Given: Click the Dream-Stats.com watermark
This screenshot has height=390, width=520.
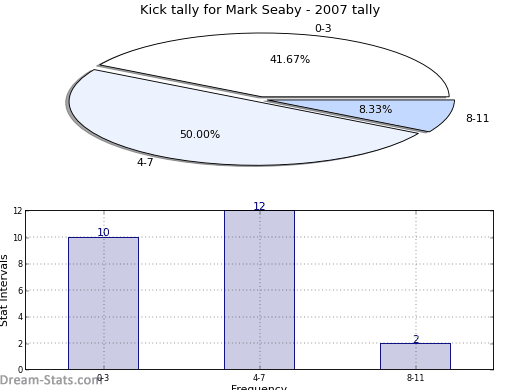Looking at the screenshot, I should (x=50, y=380).
